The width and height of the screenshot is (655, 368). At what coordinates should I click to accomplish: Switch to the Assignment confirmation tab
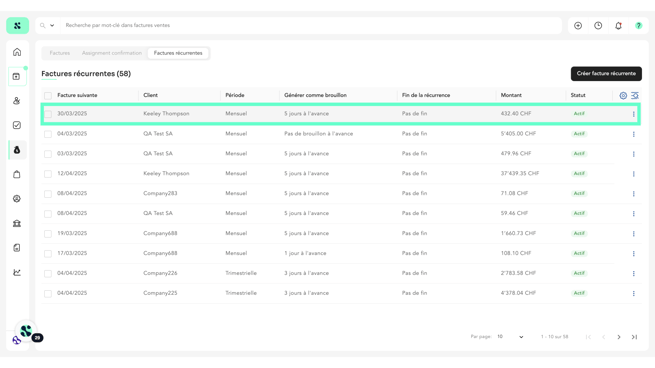click(x=112, y=53)
